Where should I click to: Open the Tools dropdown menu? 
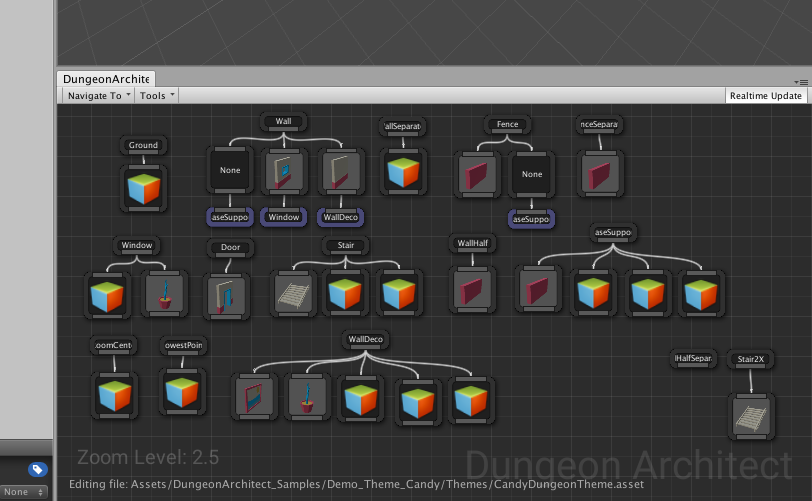click(157, 95)
